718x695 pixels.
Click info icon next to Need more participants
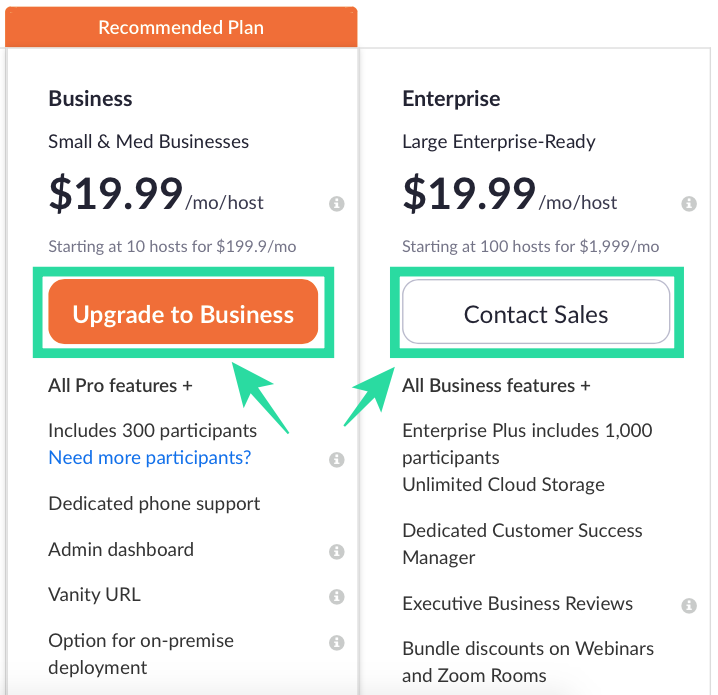tap(337, 460)
